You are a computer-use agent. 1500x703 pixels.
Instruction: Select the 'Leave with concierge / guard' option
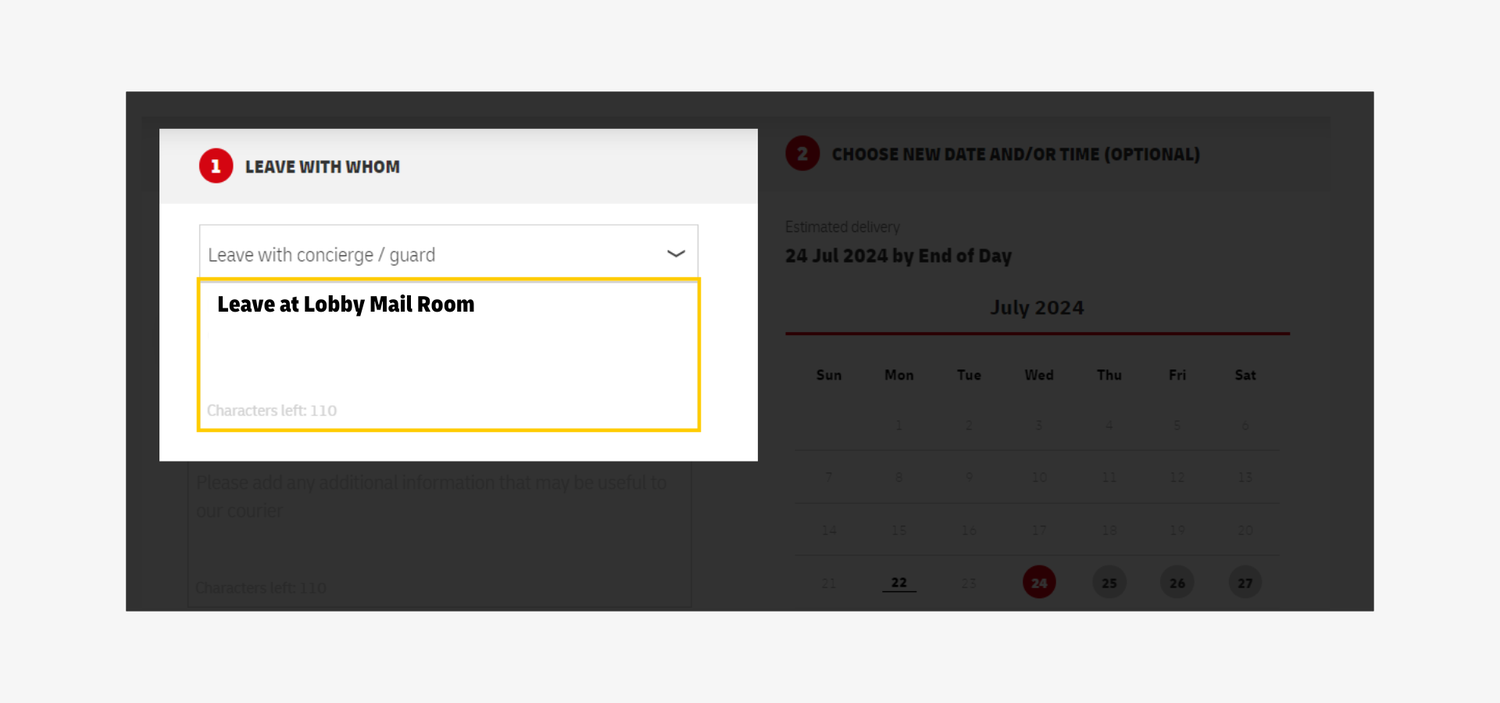click(320, 254)
